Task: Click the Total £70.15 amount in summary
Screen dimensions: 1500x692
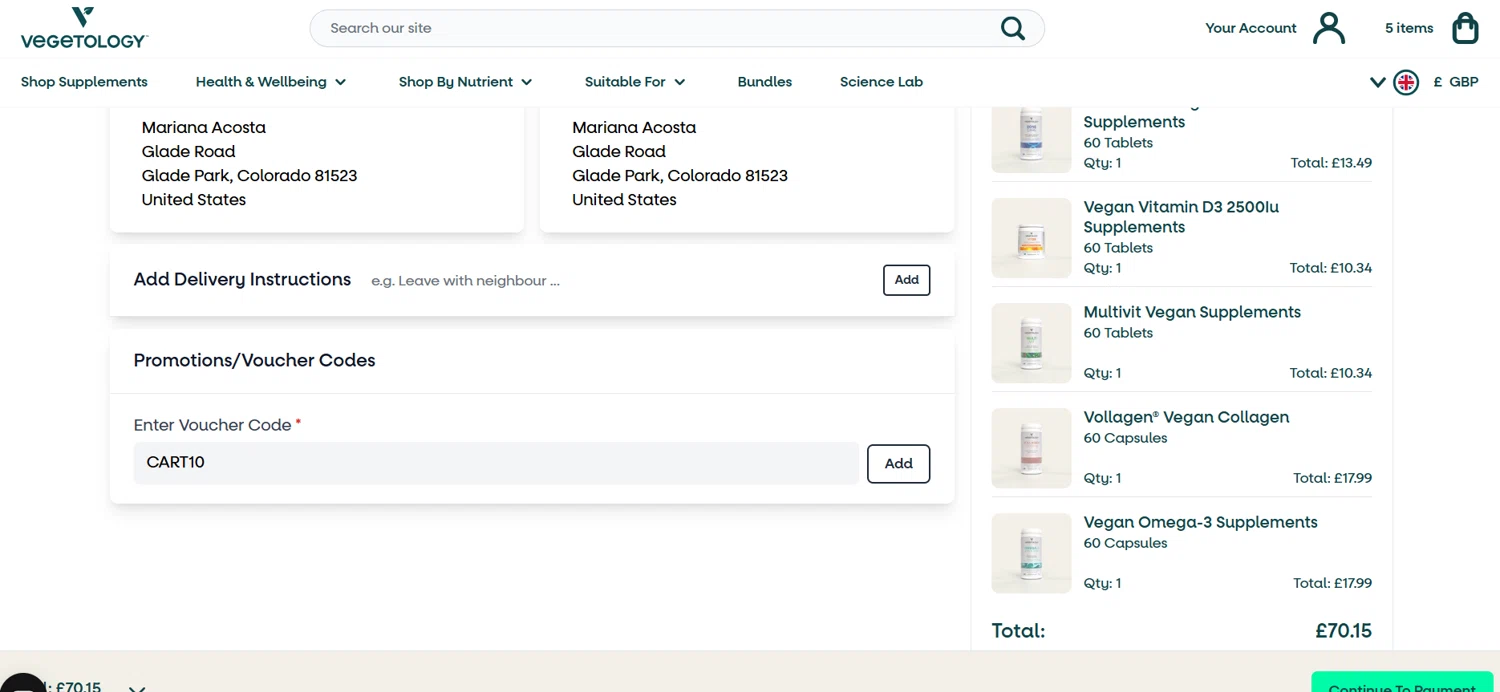Action: (1343, 631)
